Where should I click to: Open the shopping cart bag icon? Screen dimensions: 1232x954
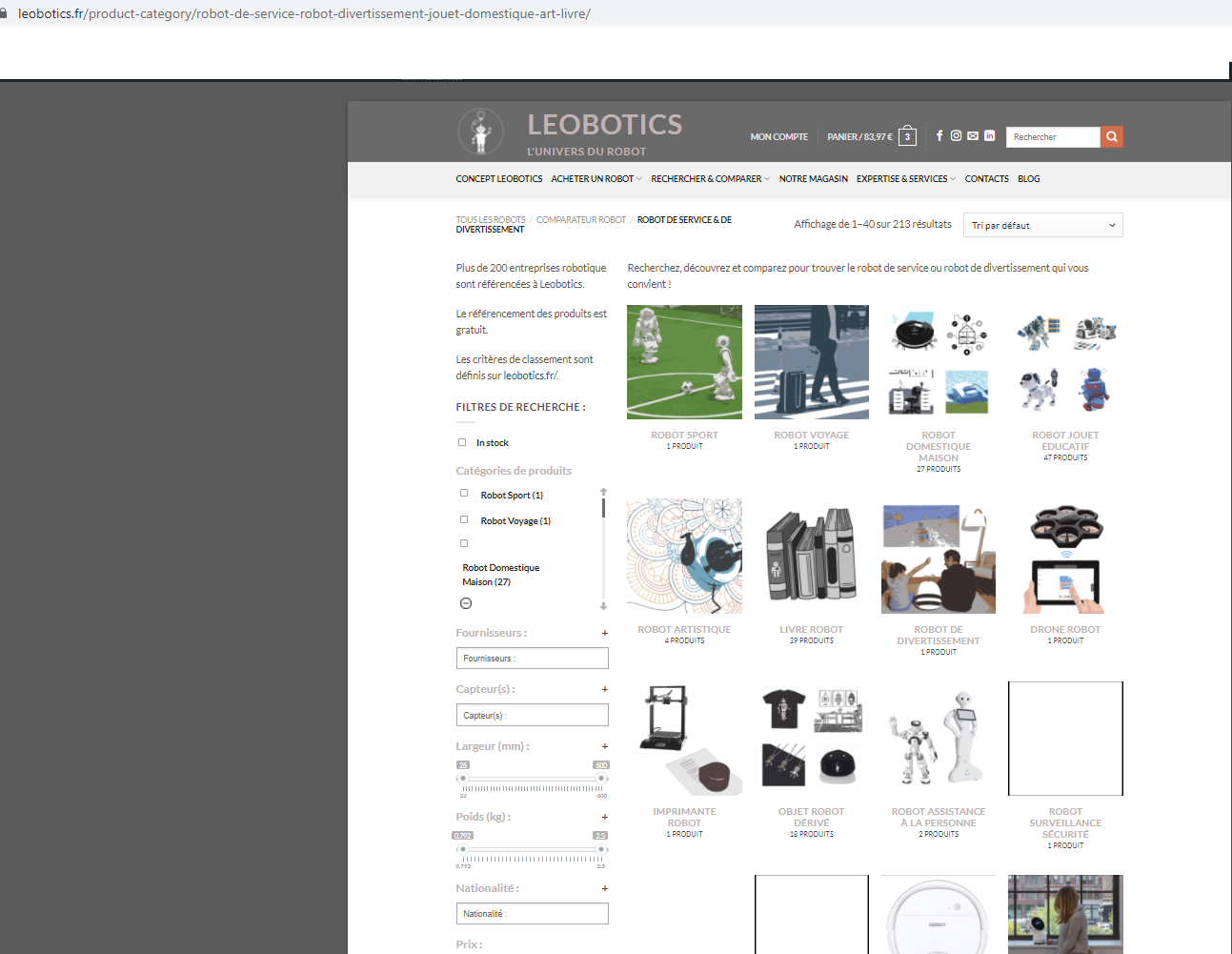click(x=907, y=136)
